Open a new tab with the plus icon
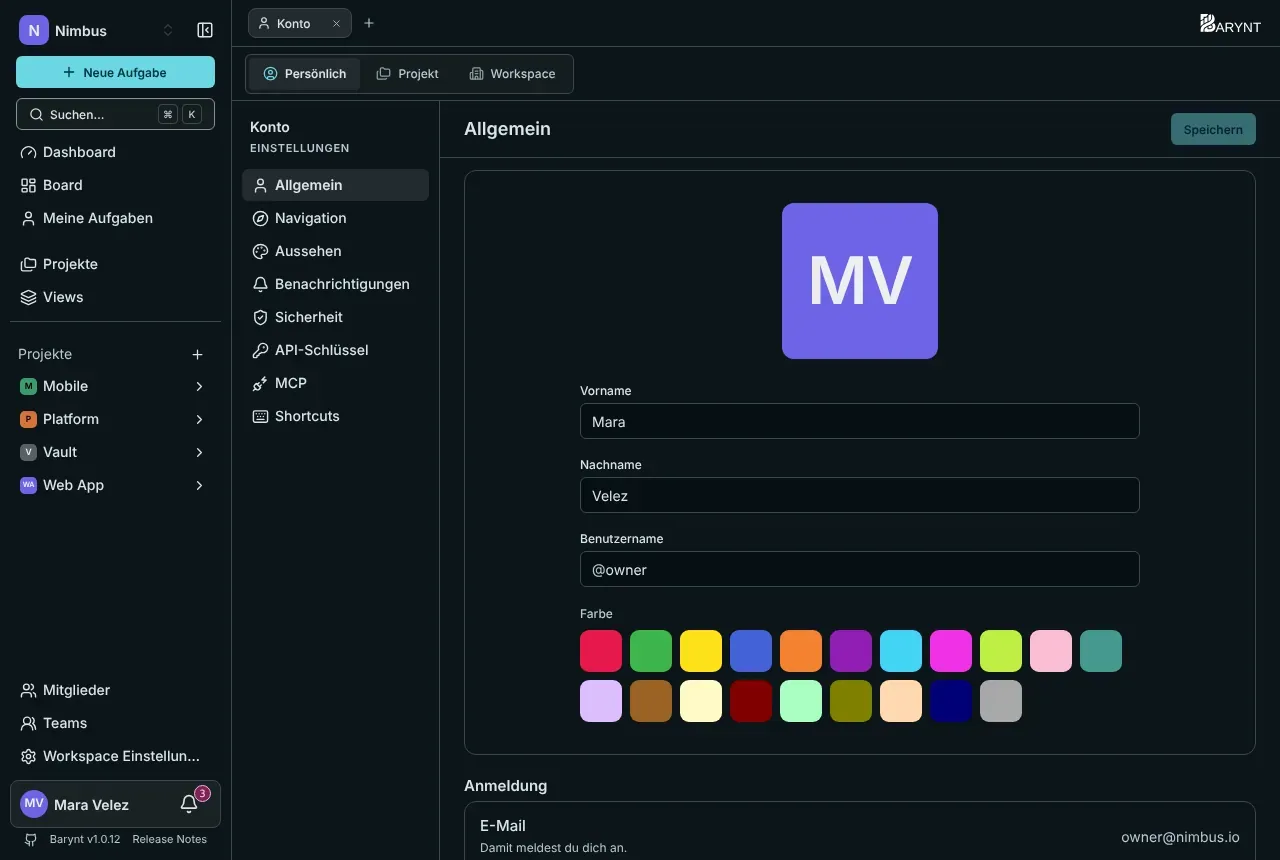The image size is (1280, 860). [x=369, y=23]
